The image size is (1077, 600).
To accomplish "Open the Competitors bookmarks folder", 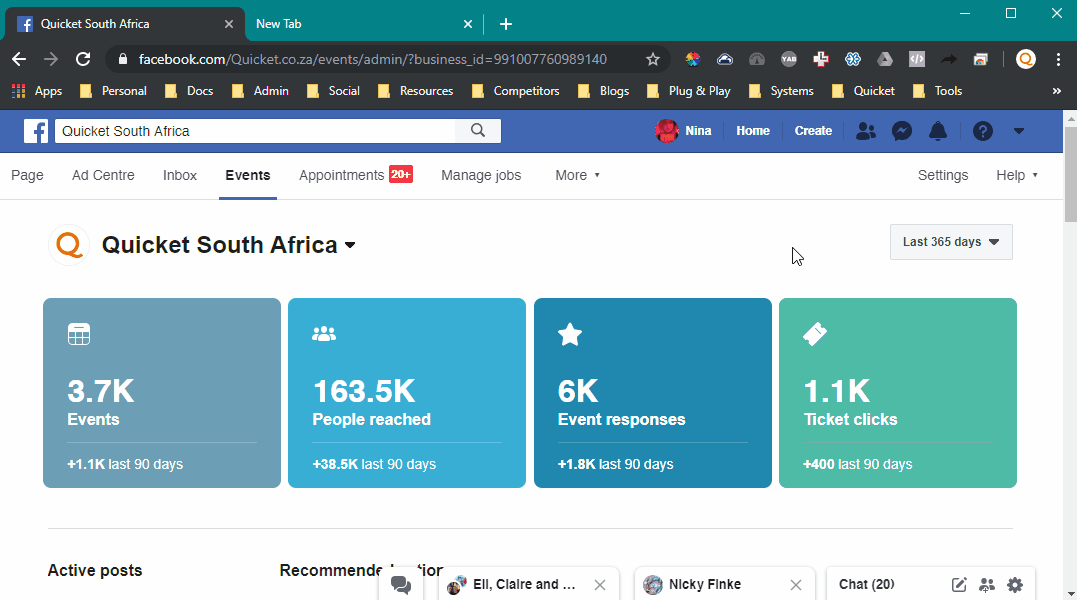I will 516,91.
